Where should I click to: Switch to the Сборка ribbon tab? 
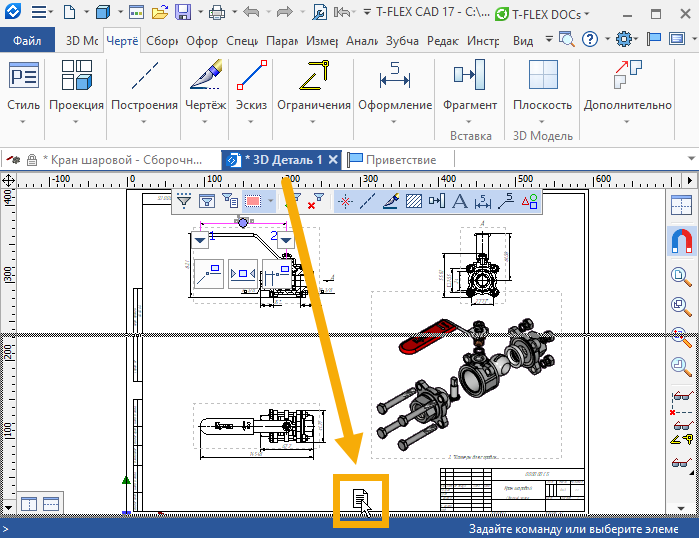[x=162, y=41]
